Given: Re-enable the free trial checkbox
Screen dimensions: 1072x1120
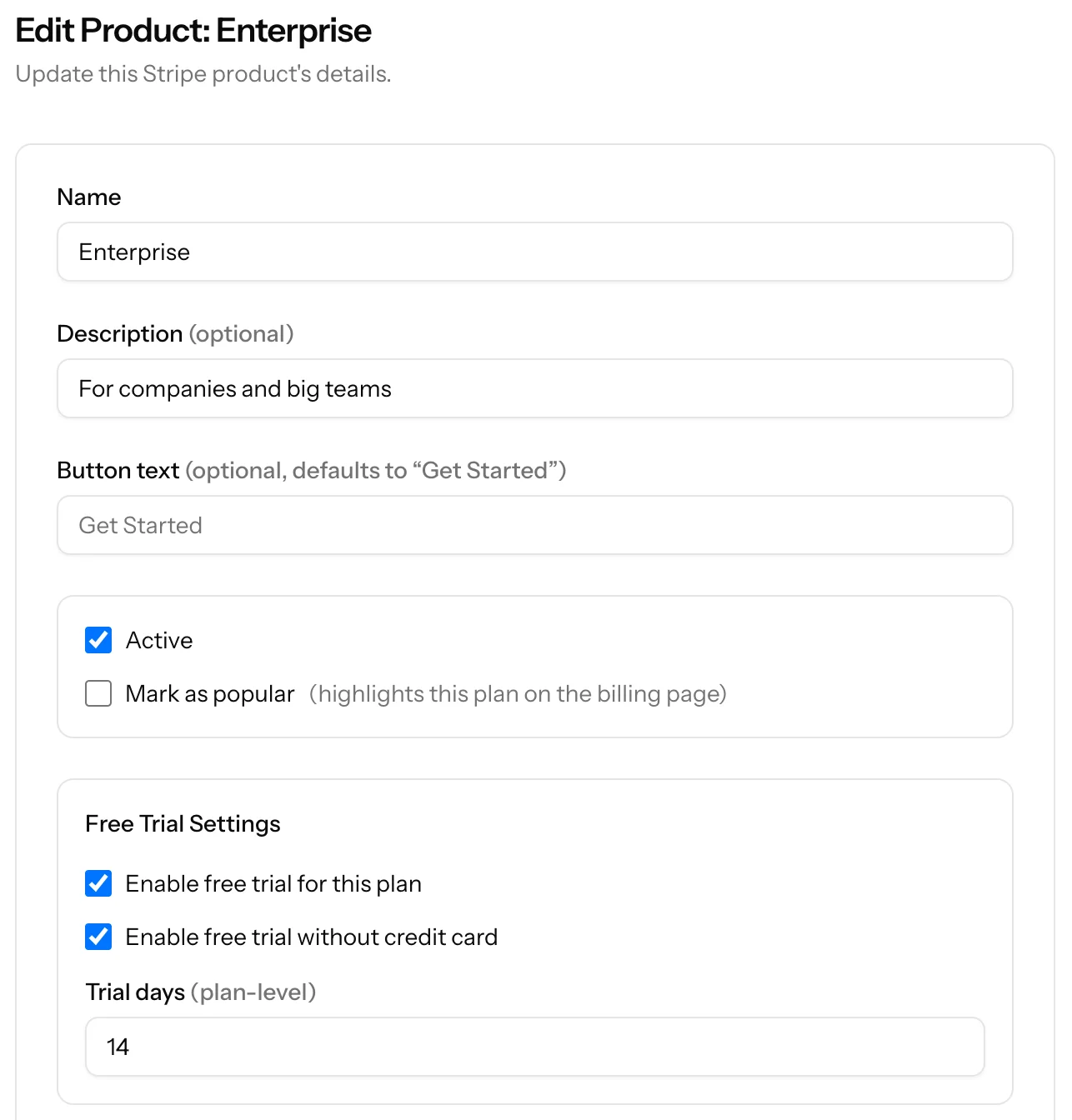Looking at the screenshot, I should coord(98,883).
